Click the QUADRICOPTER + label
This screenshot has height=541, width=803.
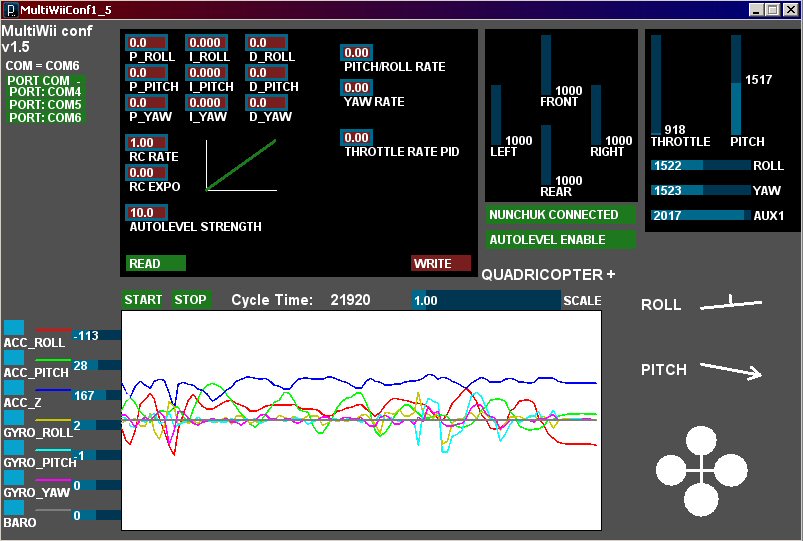pyautogui.click(x=548, y=275)
